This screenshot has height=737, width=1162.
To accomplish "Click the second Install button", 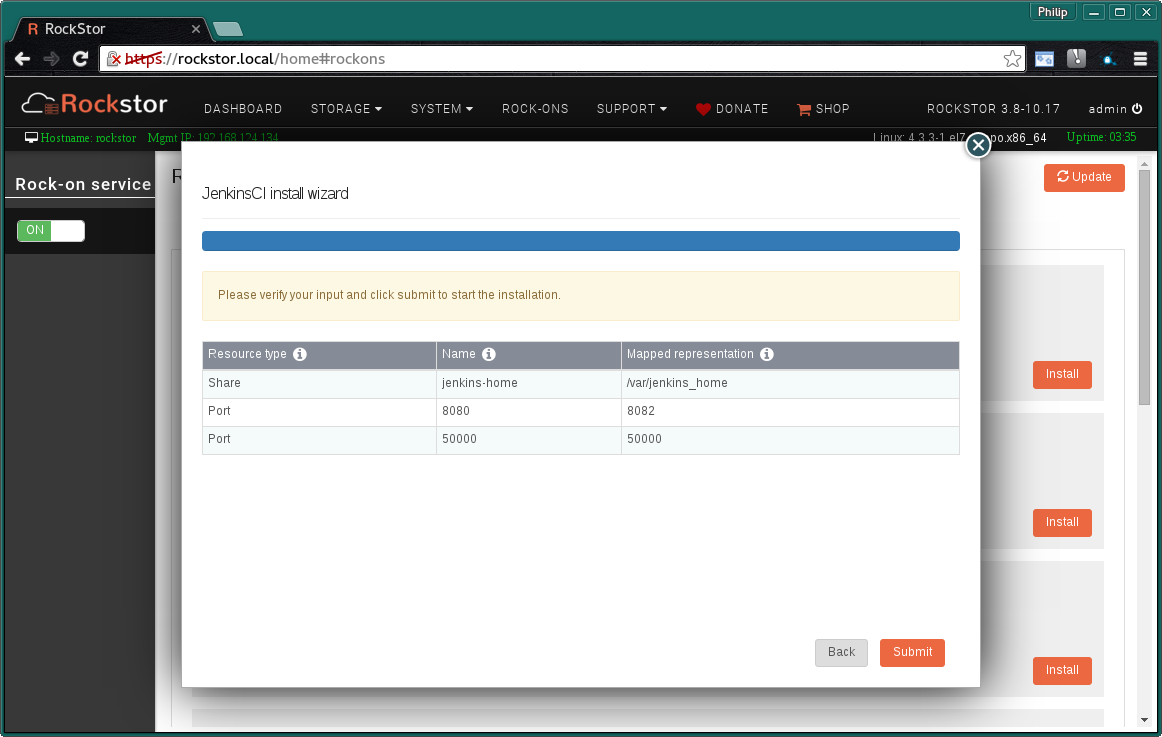I will pos(1061,522).
